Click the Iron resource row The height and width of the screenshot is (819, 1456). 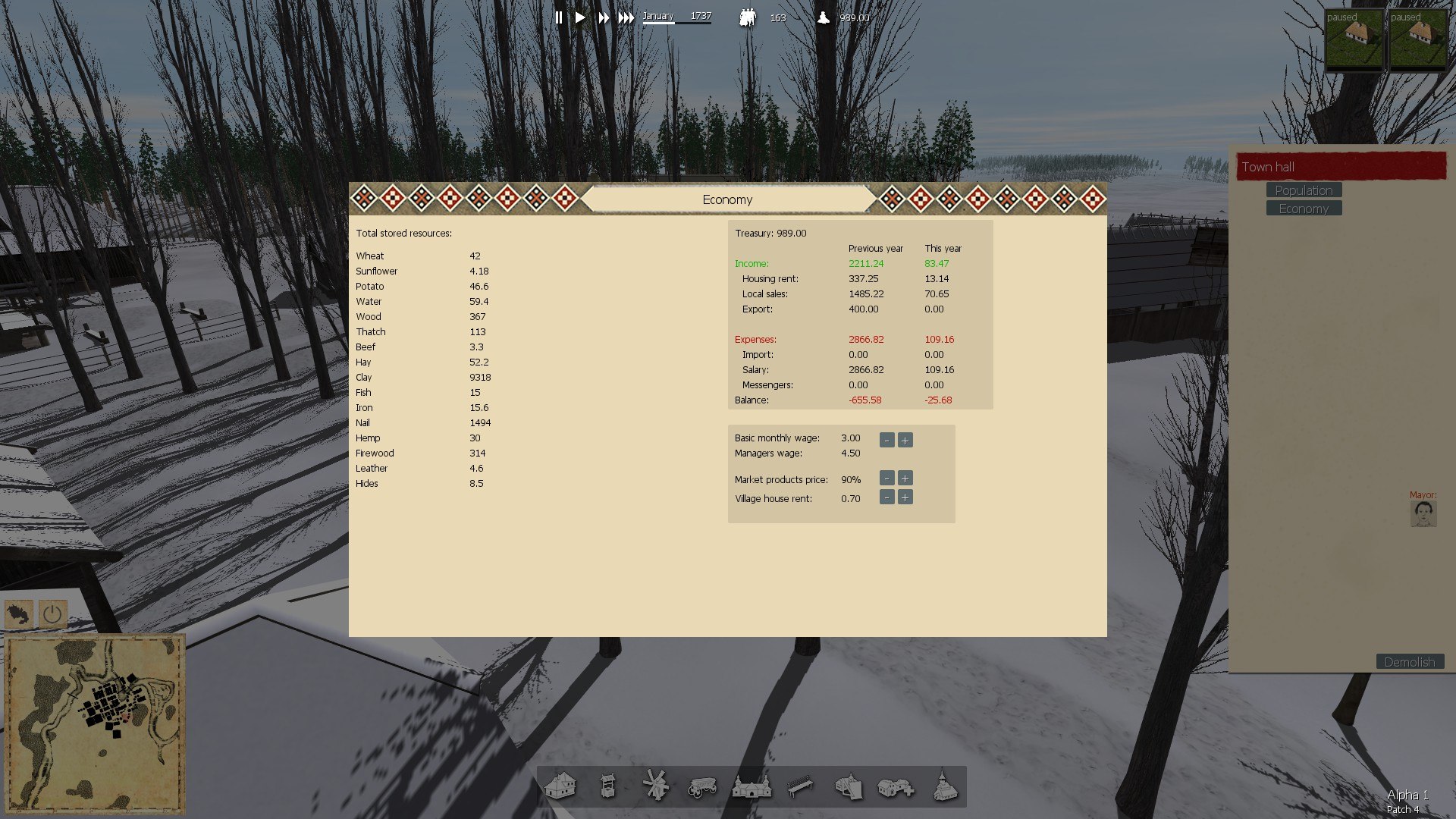[422, 408]
